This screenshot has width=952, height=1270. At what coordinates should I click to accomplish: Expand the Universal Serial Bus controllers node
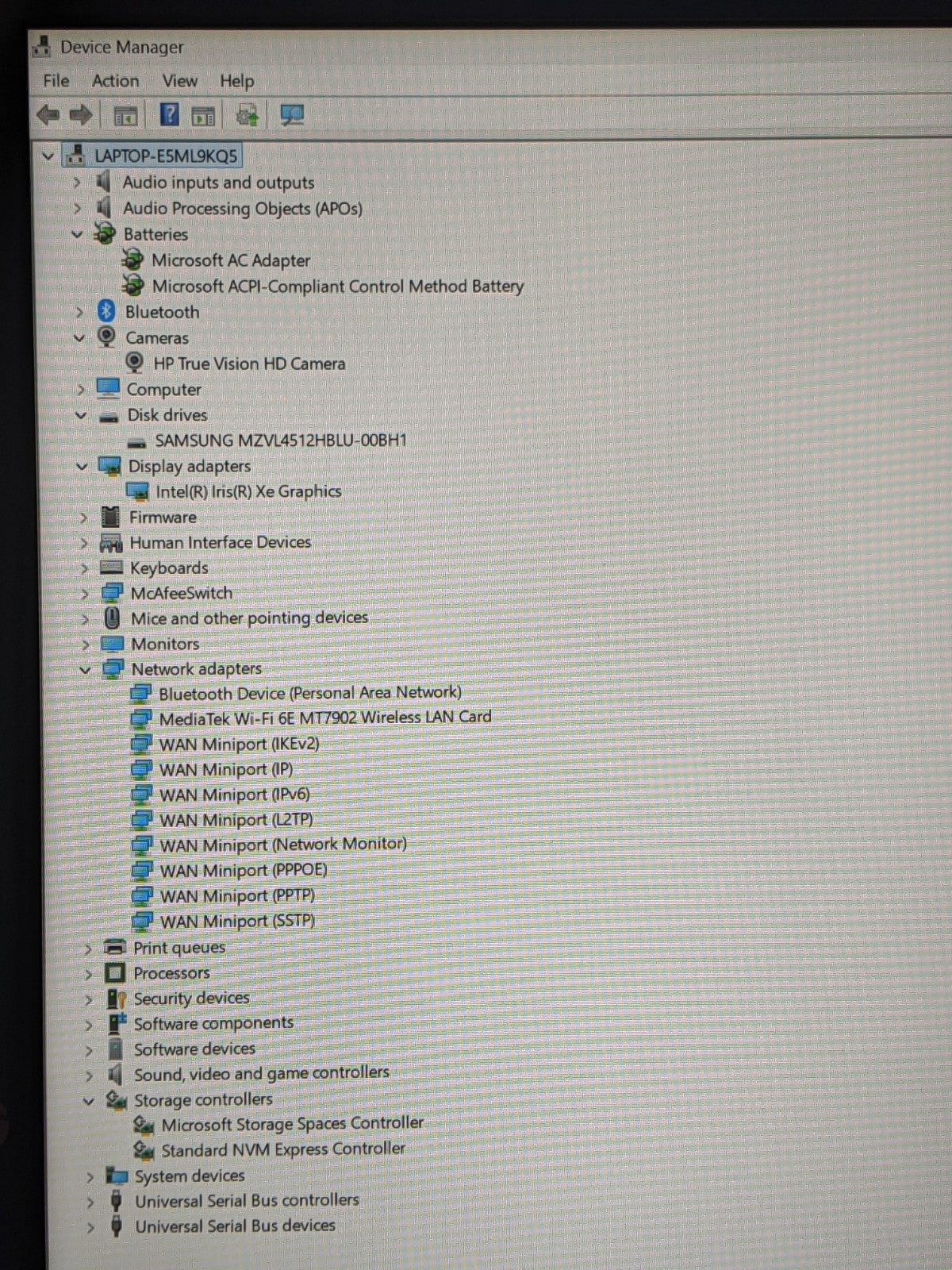(90, 1202)
